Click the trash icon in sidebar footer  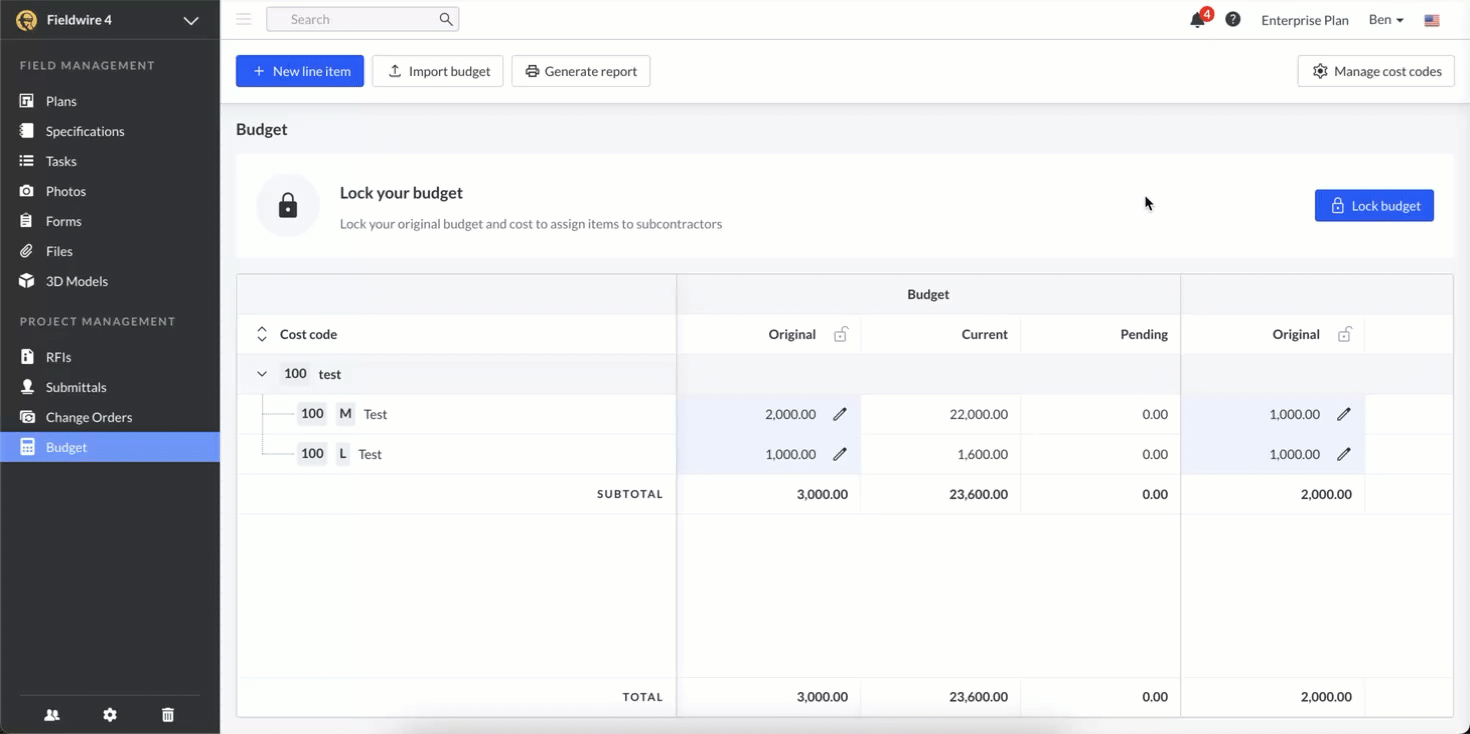pyautogui.click(x=168, y=715)
